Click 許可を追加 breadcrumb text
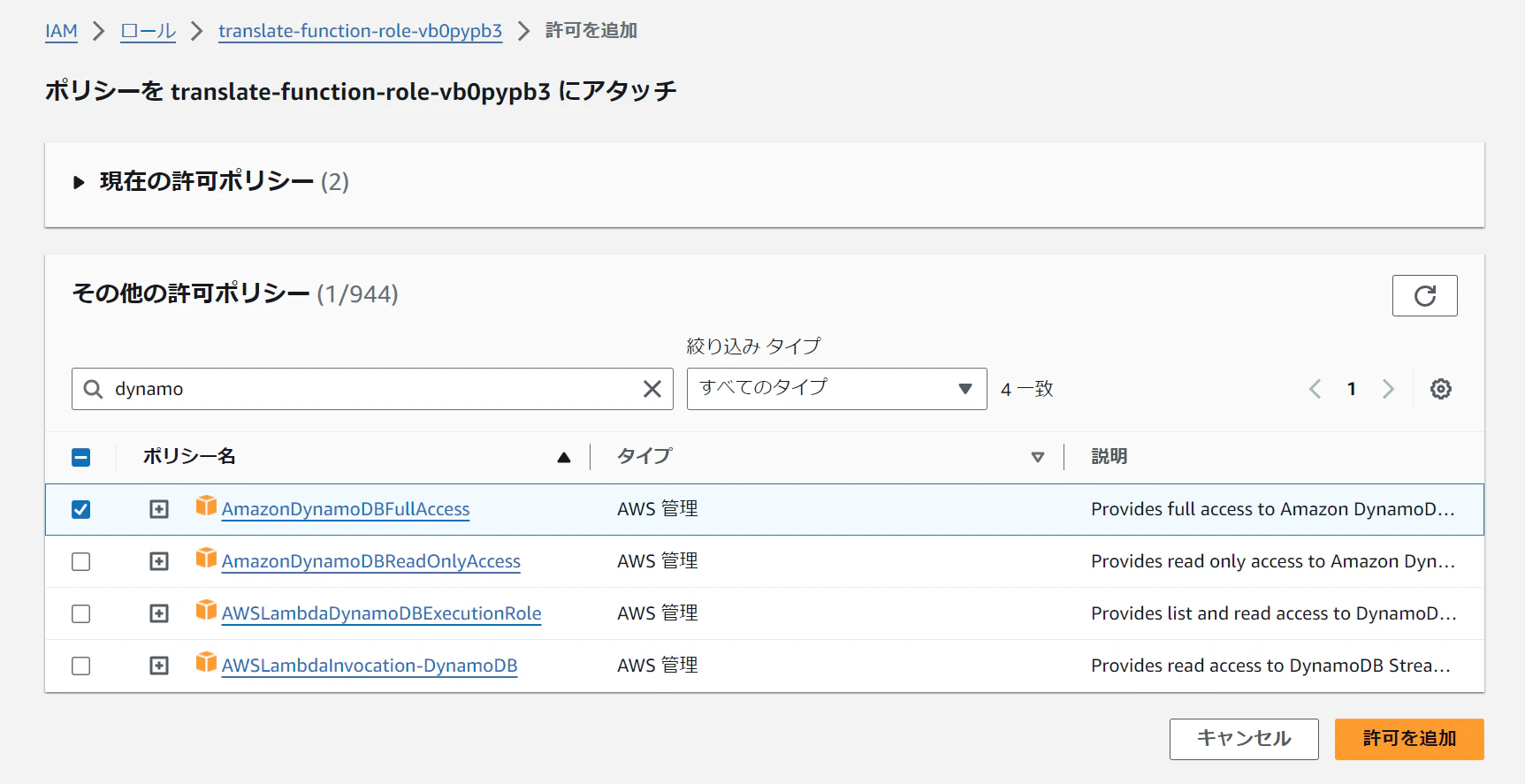Screen dimensions: 1525x784 click(x=591, y=31)
